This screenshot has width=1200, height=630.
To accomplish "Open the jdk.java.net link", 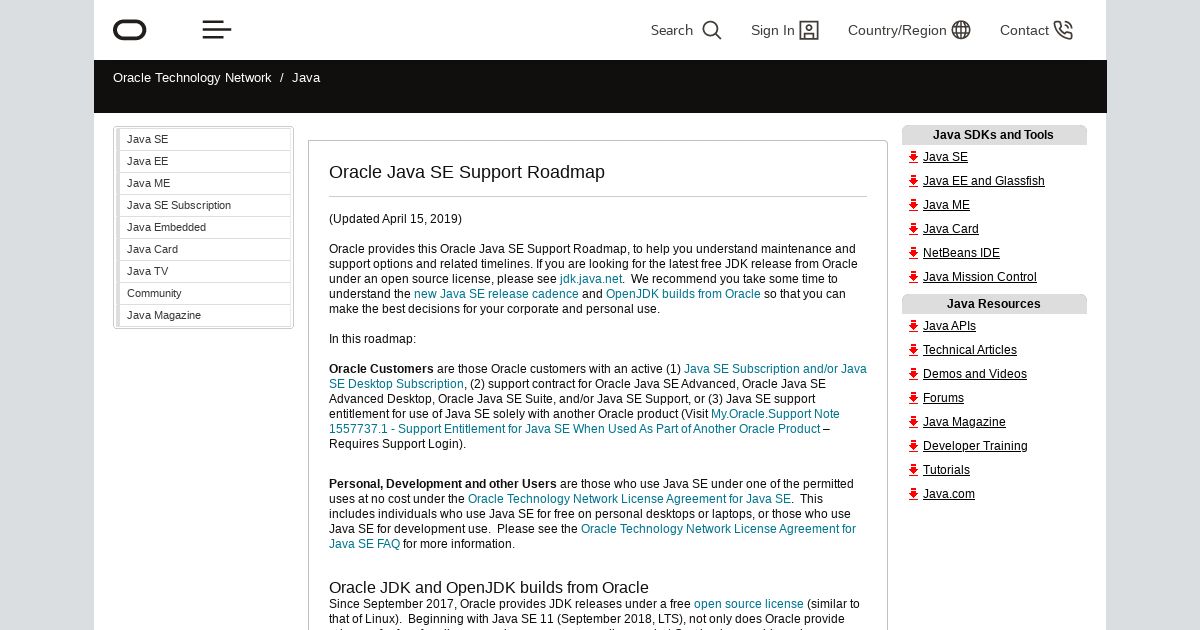I will (591, 279).
